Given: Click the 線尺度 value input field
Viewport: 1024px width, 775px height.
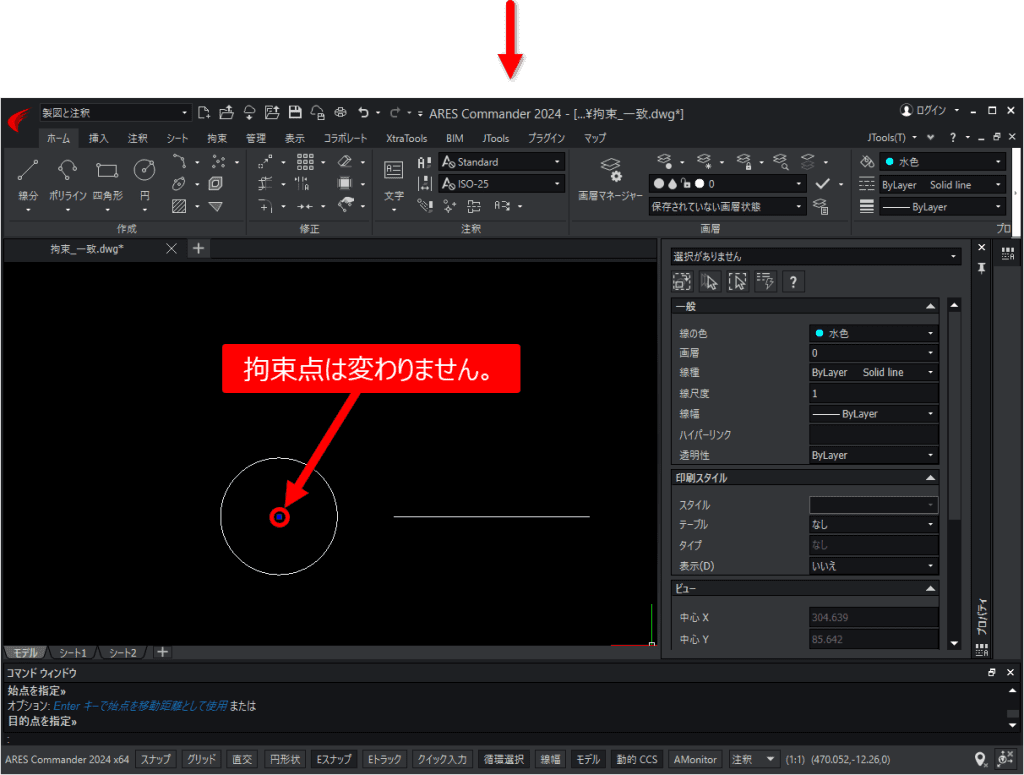Looking at the screenshot, I should tap(873, 393).
